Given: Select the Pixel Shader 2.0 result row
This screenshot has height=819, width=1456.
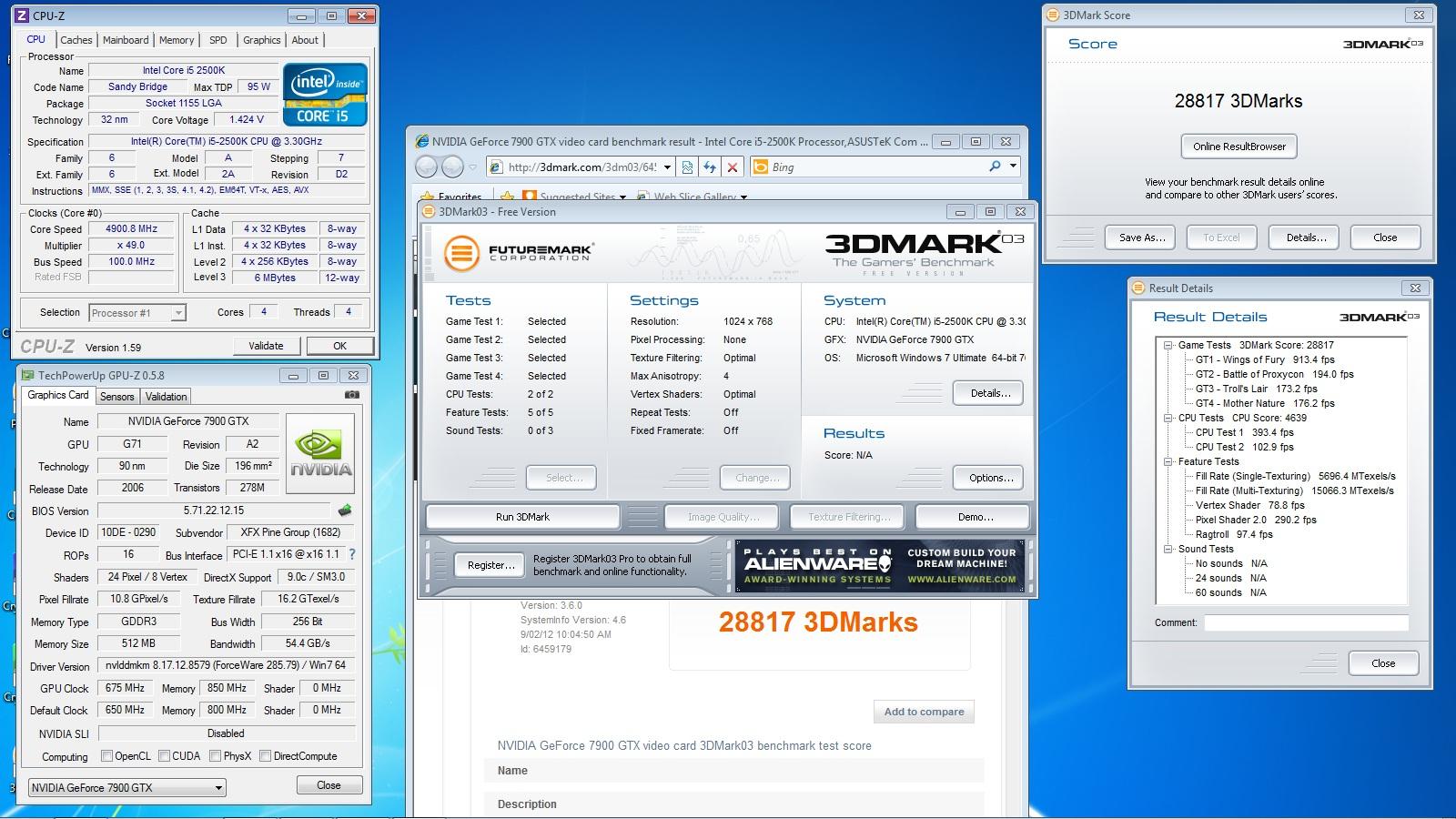Looking at the screenshot, I should click(x=1256, y=520).
